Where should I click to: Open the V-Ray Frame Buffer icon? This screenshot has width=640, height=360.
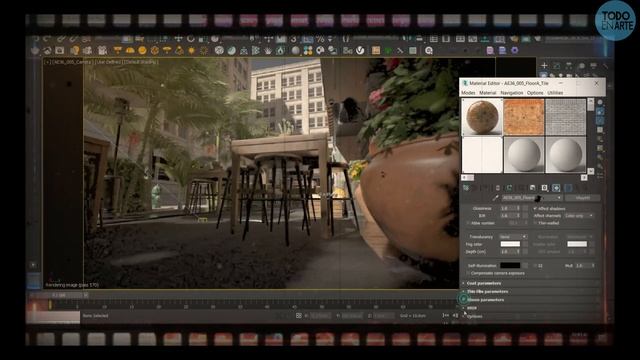pos(59,51)
